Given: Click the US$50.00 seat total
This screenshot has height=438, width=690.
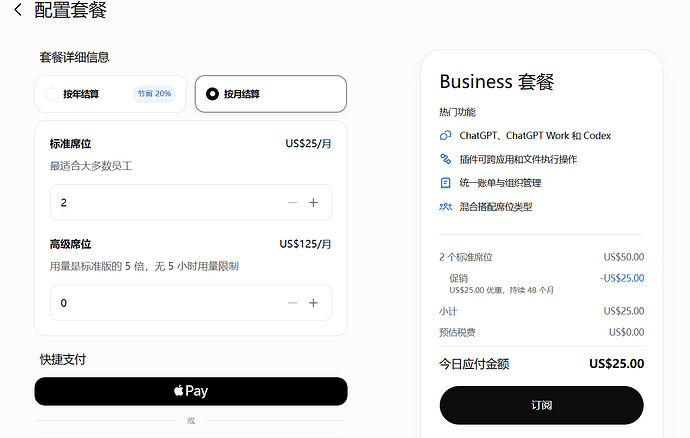Looking at the screenshot, I should [x=624, y=257].
